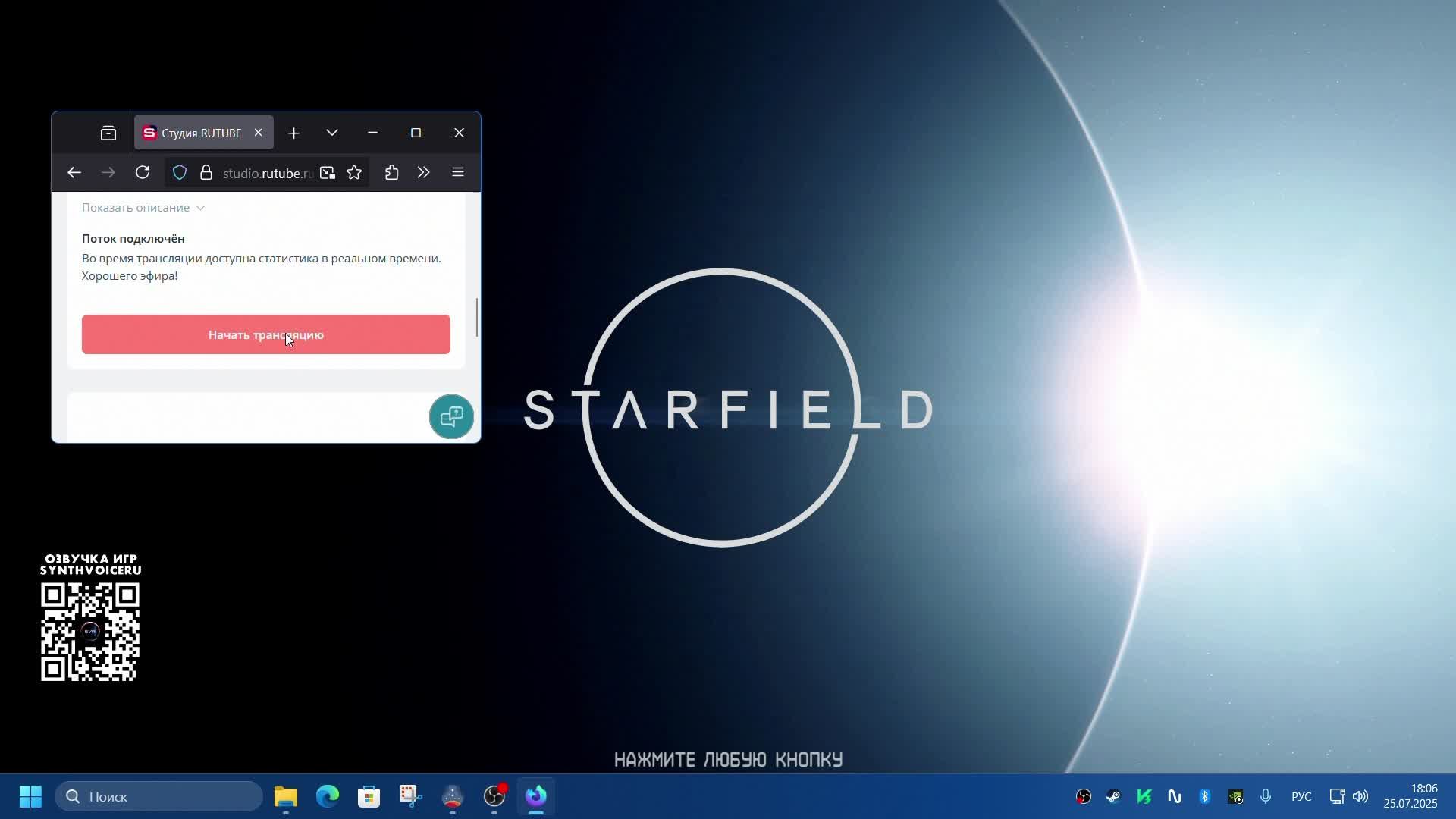Viewport: 1456px width, 819px height.
Task: Open the taskbar app with spaceship icon
Action: click(x=453, y=796)
